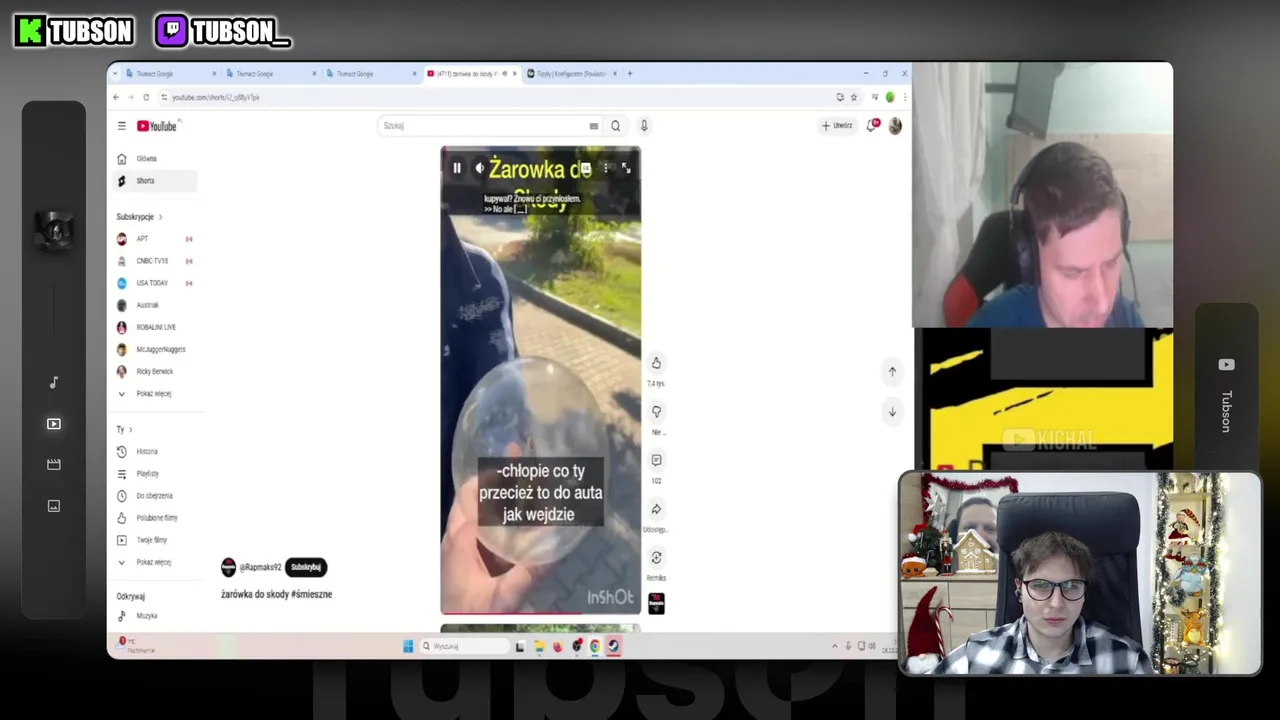This screenshot has height=720, width=1280.
Task: Open the Ricky Berwick channel
Action: pos(155,371)
